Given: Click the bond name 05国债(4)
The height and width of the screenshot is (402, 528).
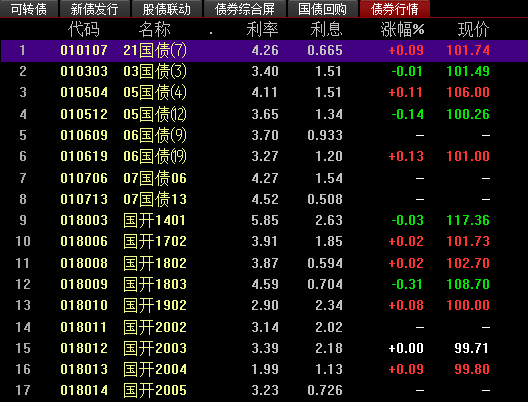Looking at the screenshot, I should [x=155, y=92].
